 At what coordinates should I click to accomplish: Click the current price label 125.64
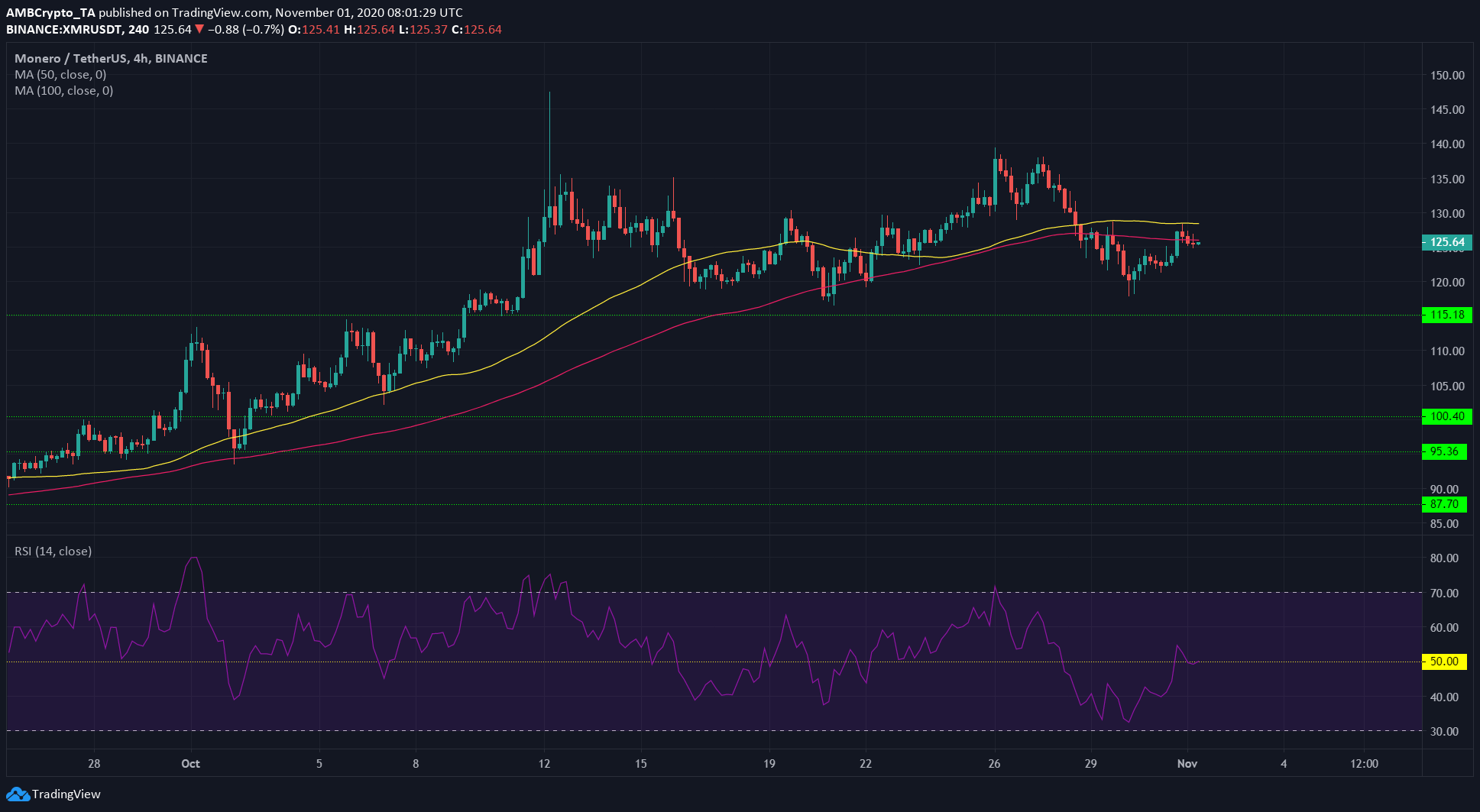[x=1447, y=243]
